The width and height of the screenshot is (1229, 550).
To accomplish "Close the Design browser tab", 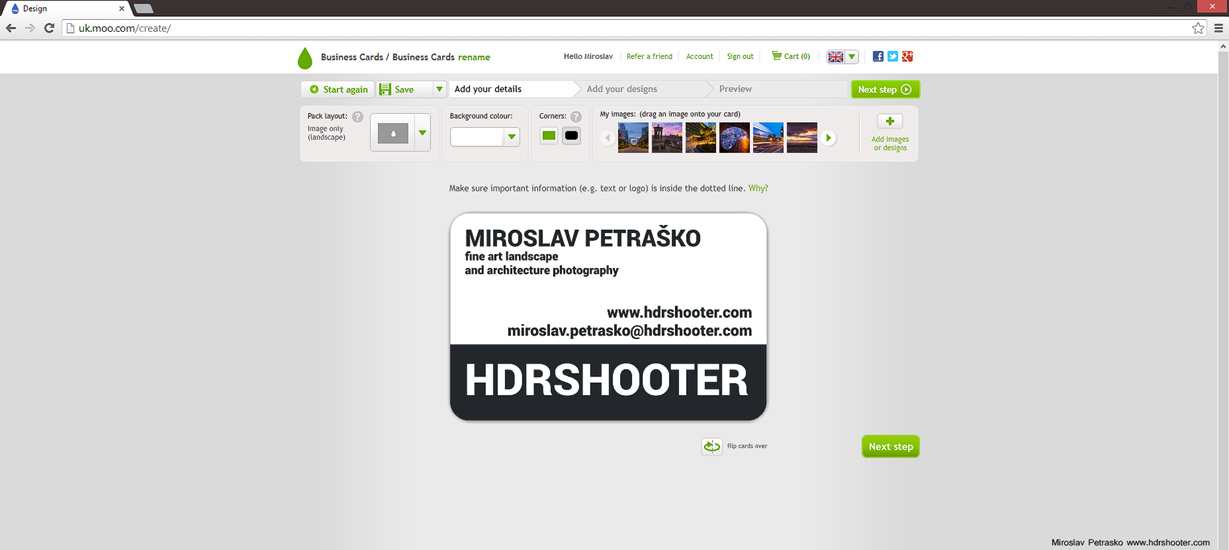I will coord(121,8).
